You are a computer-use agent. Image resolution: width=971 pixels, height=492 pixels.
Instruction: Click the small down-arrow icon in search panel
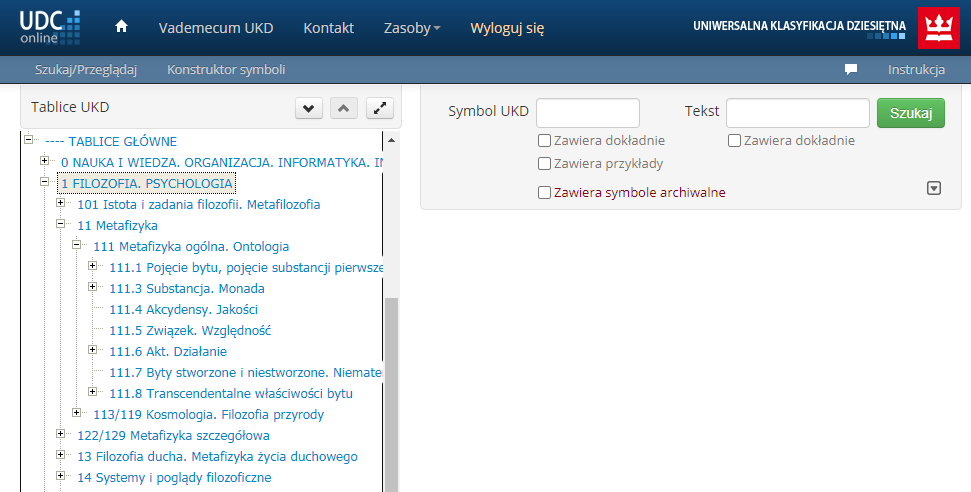point(934,188)
